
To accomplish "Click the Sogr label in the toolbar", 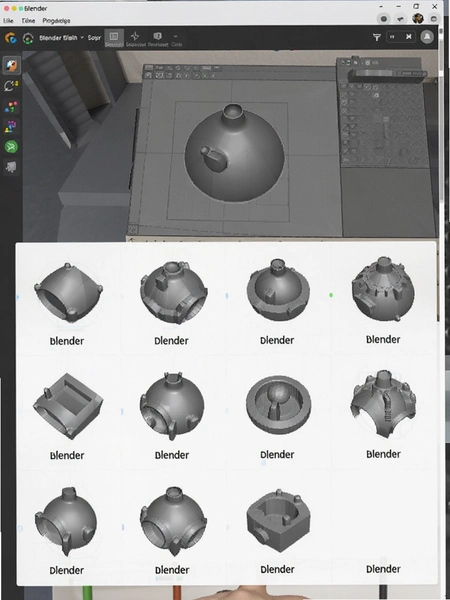I will tap(94, 38).
